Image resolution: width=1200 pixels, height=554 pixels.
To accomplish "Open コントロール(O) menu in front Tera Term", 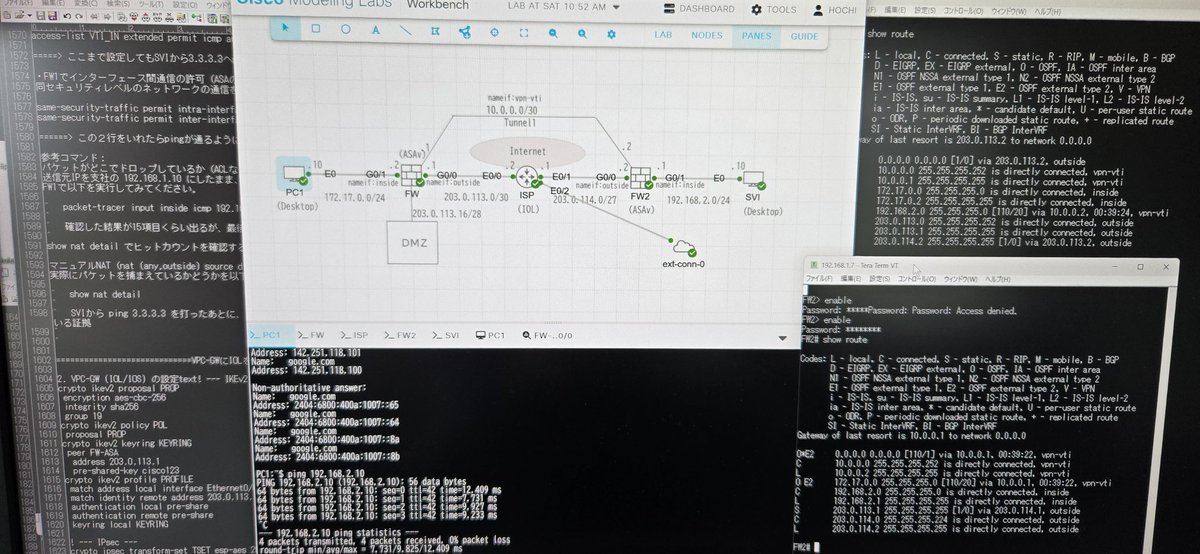I will pos(916,279).
